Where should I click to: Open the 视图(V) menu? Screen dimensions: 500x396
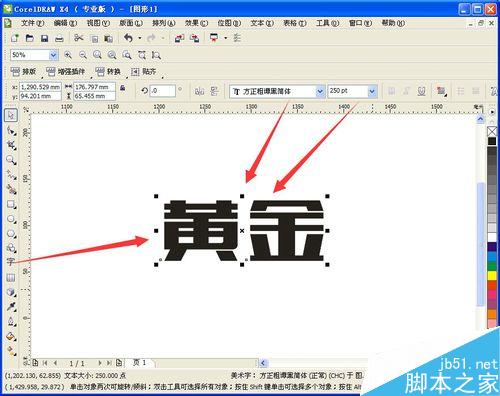(98, 23)
